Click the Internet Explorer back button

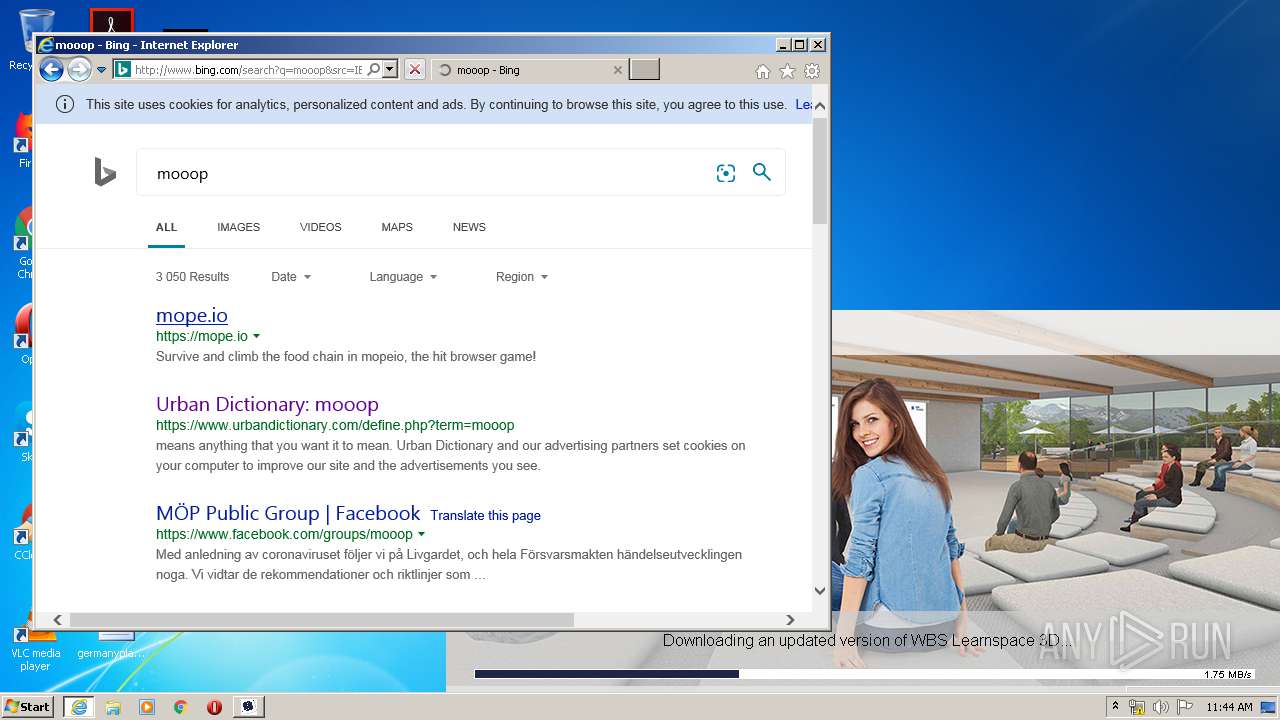coord(51,70)
